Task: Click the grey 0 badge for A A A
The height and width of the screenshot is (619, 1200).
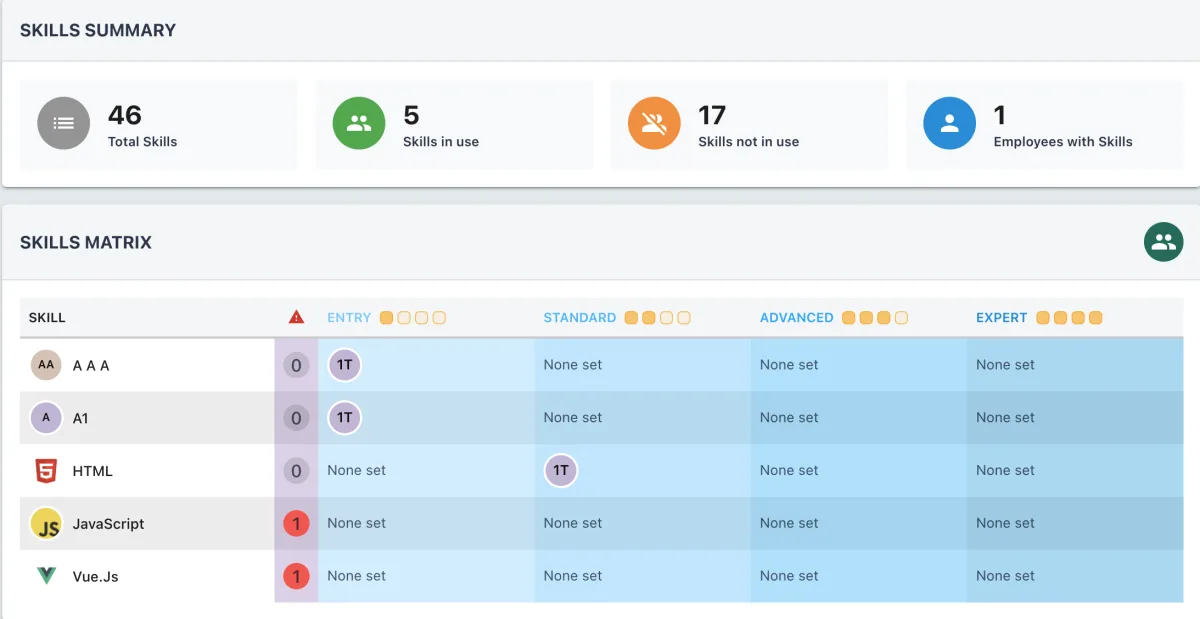Action: tap(296, 365)
